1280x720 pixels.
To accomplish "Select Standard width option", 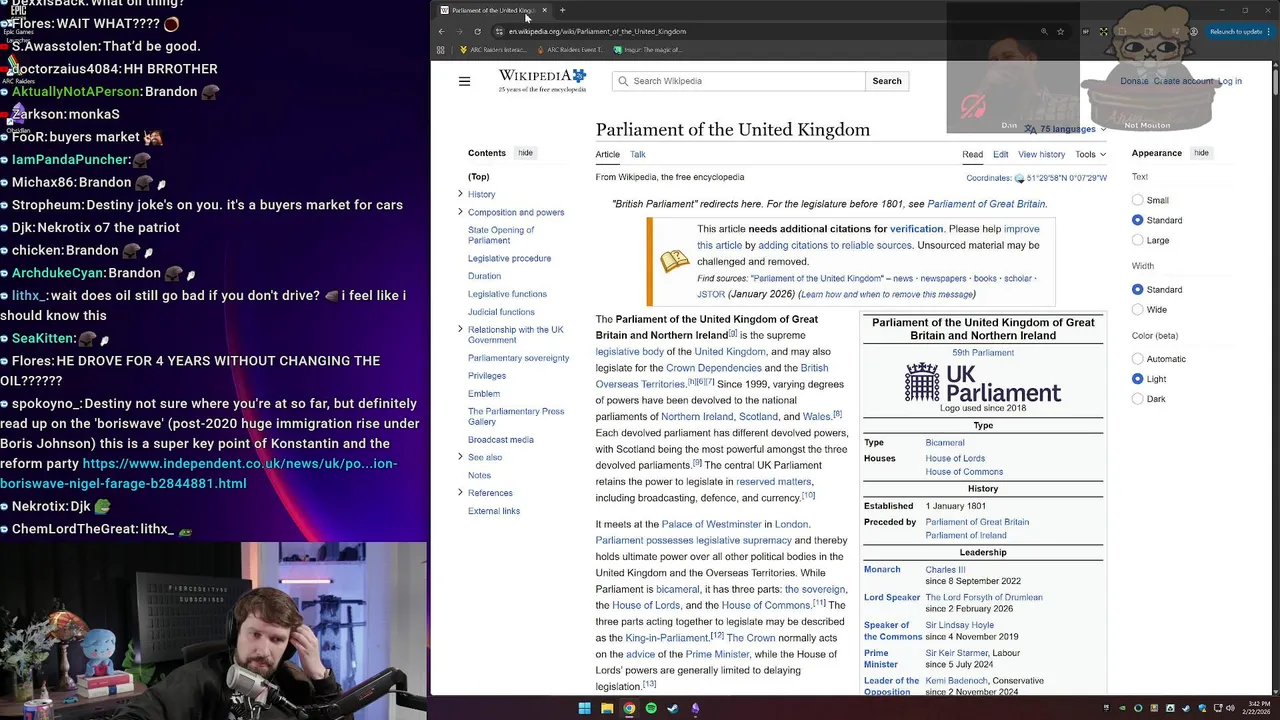I will click(1137, 289).
